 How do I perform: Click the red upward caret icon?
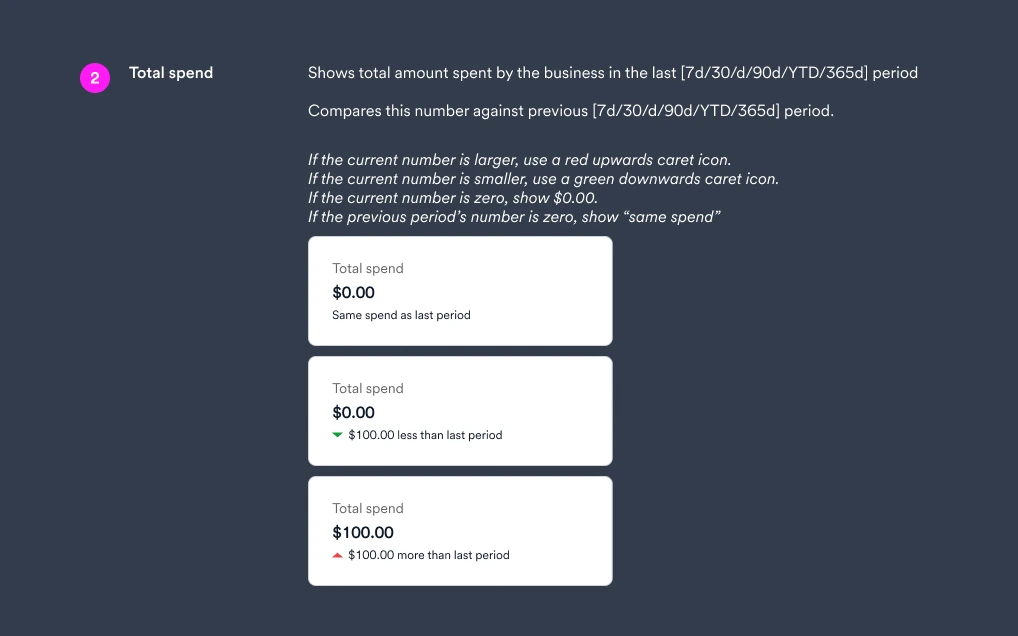click(x=337, y=555)
